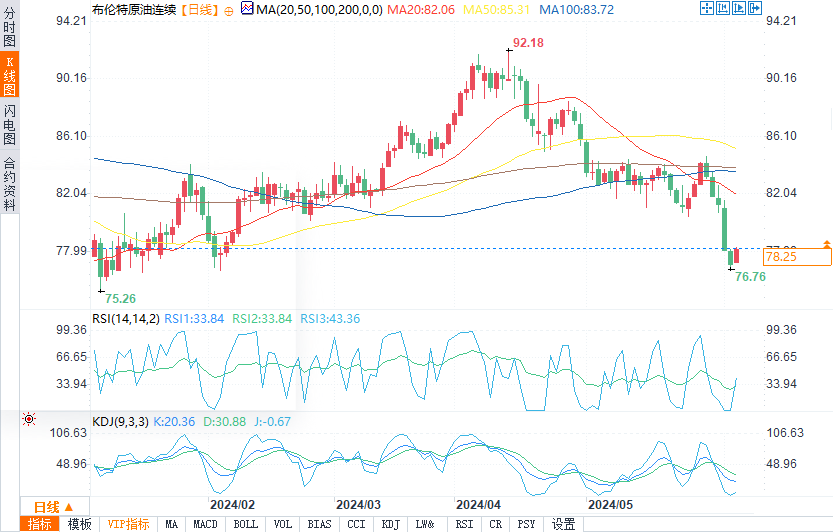833x532 pixels.
Task: Click the orange alert marker above 78.25
Action: click(827, 244)
